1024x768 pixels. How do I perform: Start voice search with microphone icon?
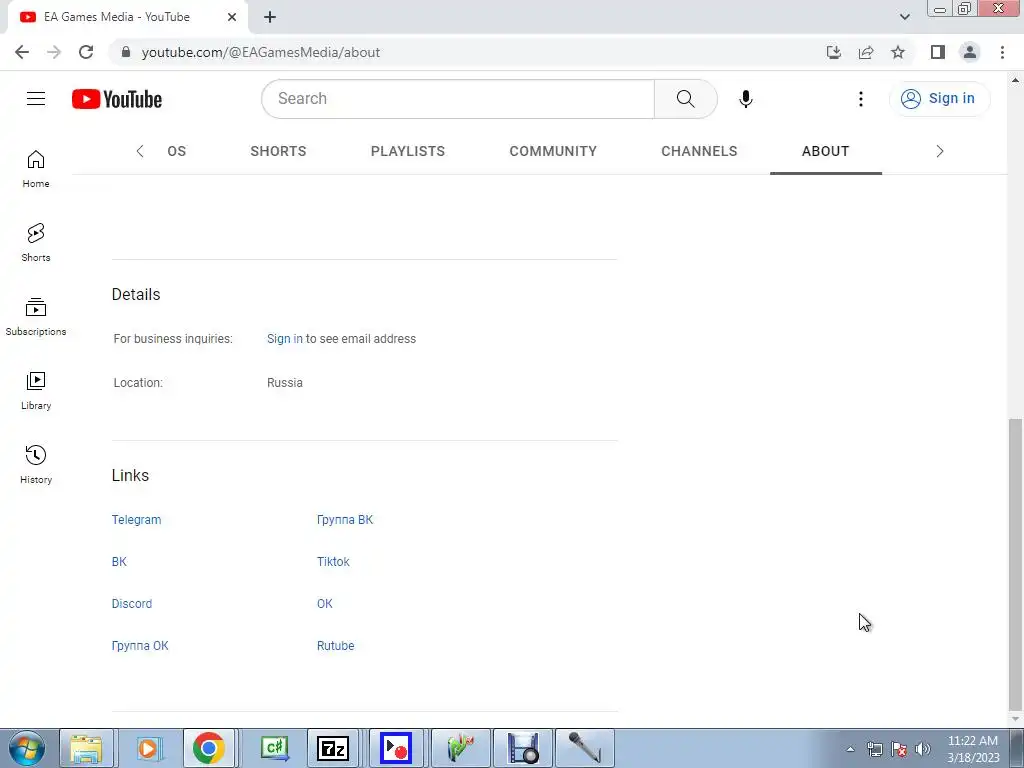pos(745,99)
